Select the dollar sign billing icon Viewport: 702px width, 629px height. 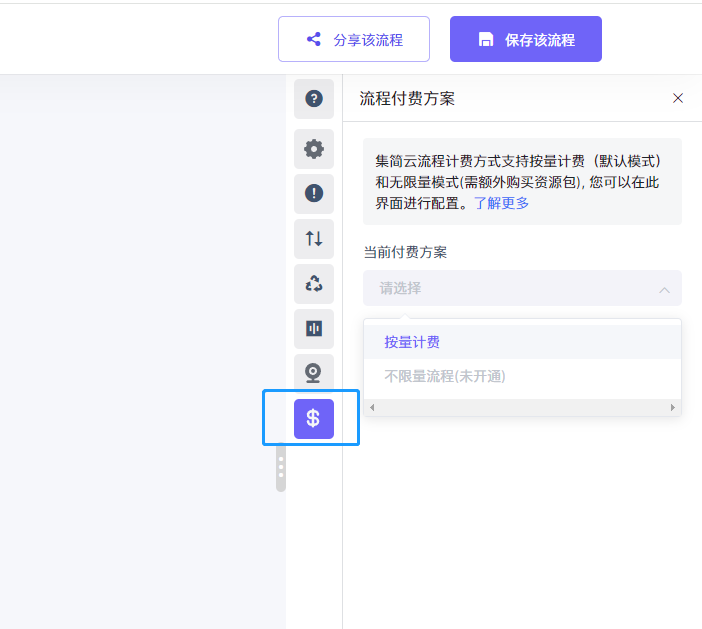(x=314, y=419)
